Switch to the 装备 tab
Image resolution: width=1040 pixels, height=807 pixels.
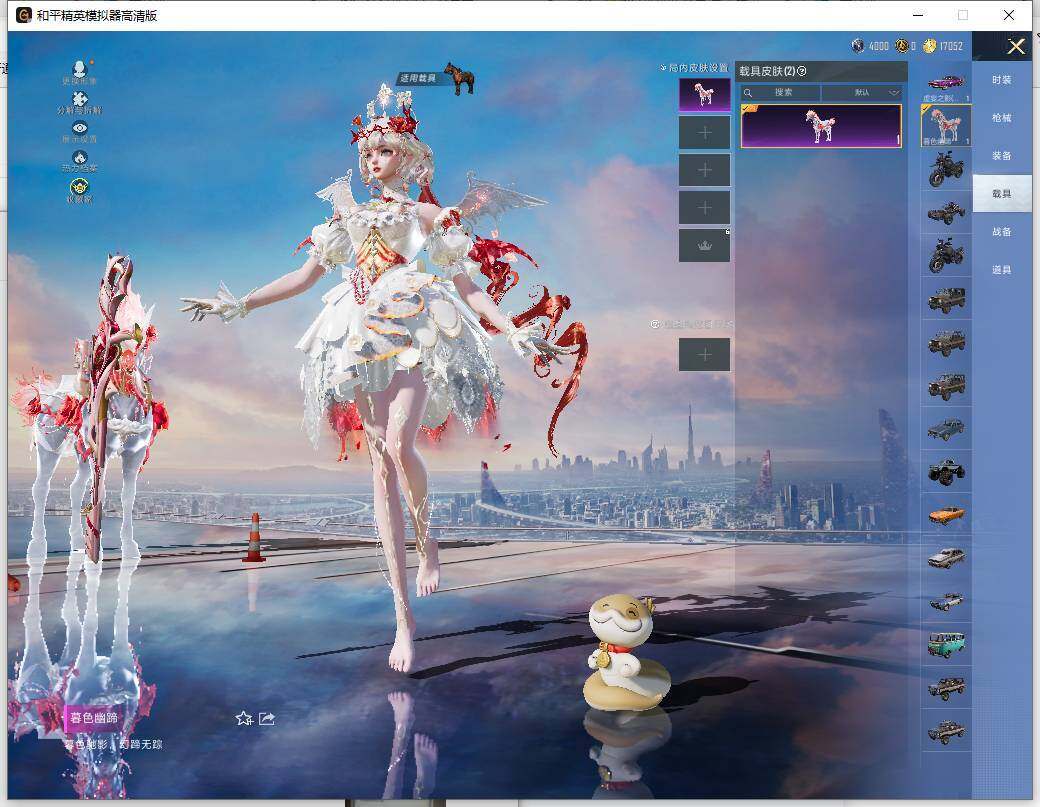click(x=1002, y=156)
